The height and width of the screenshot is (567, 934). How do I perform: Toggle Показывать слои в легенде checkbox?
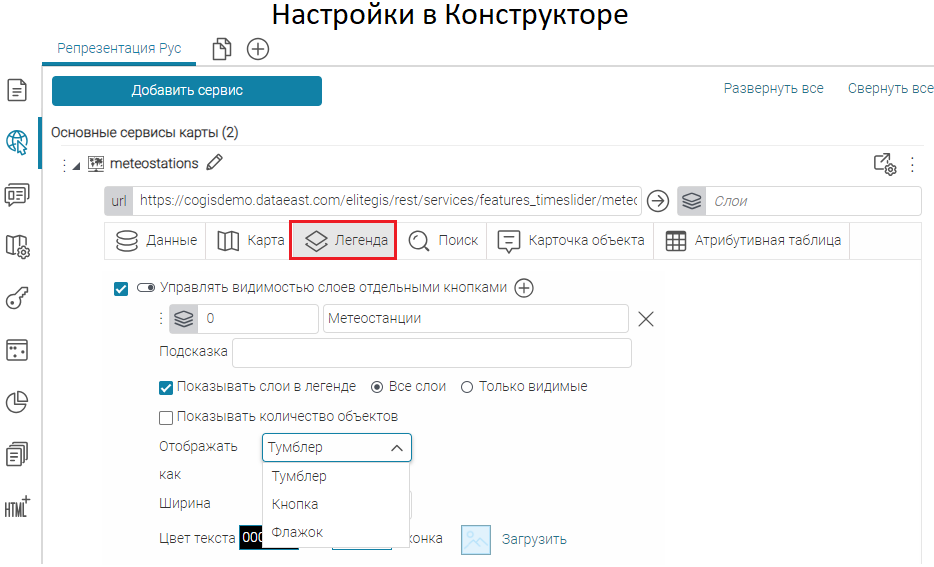tap(166, 387)
